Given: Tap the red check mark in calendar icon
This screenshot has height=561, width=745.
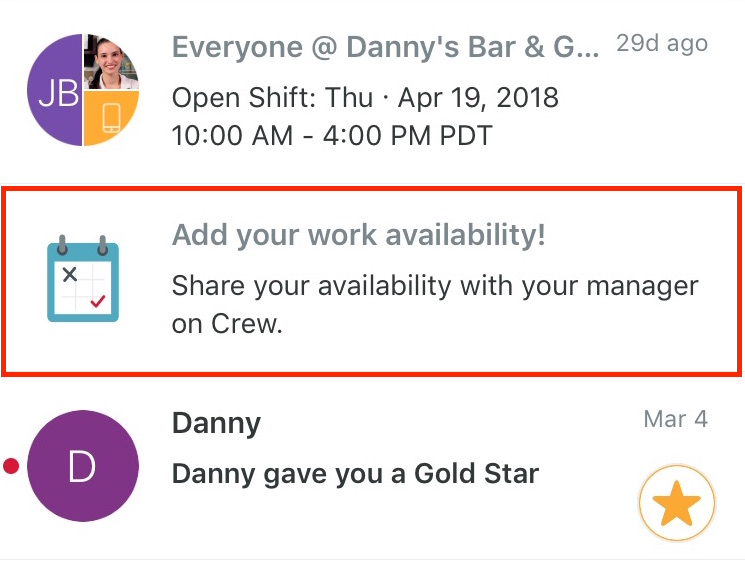Looking at the screenshot, I should tap(98, 301).
